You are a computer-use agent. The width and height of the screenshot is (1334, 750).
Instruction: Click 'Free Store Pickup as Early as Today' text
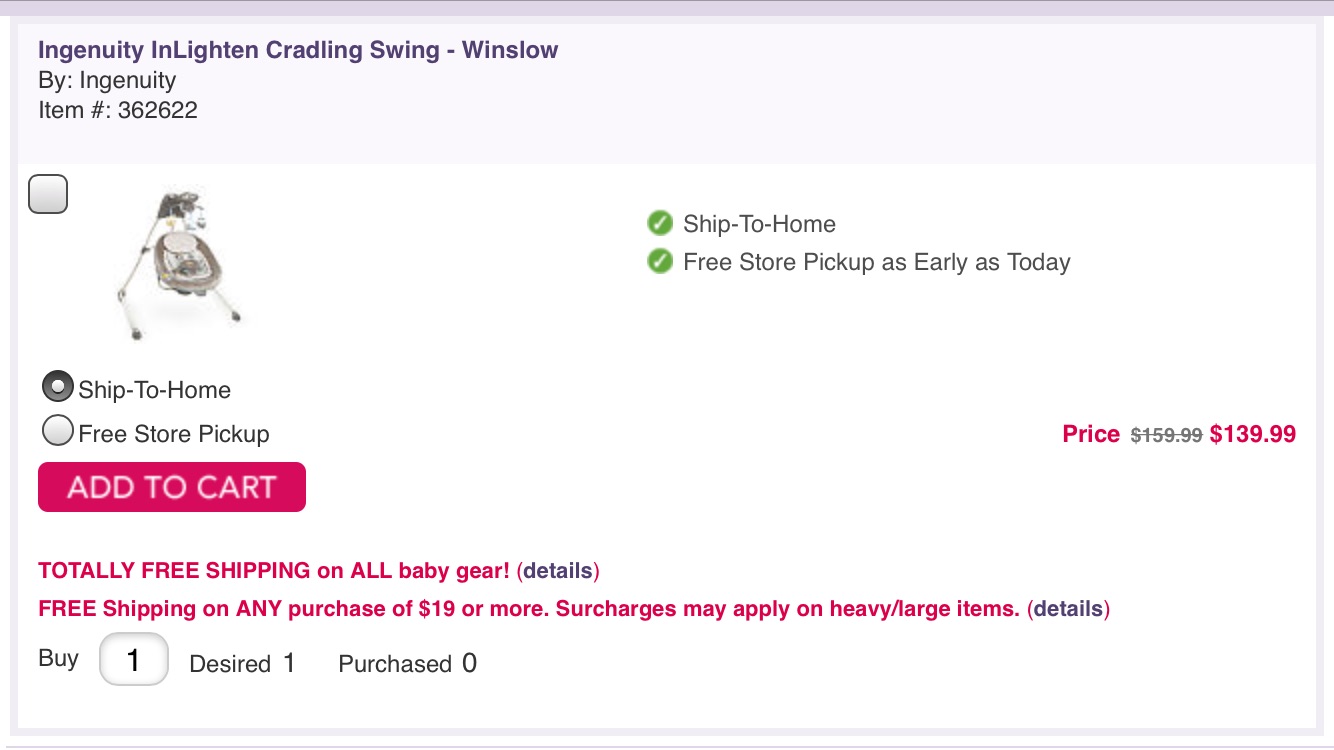tap(876, 262)
